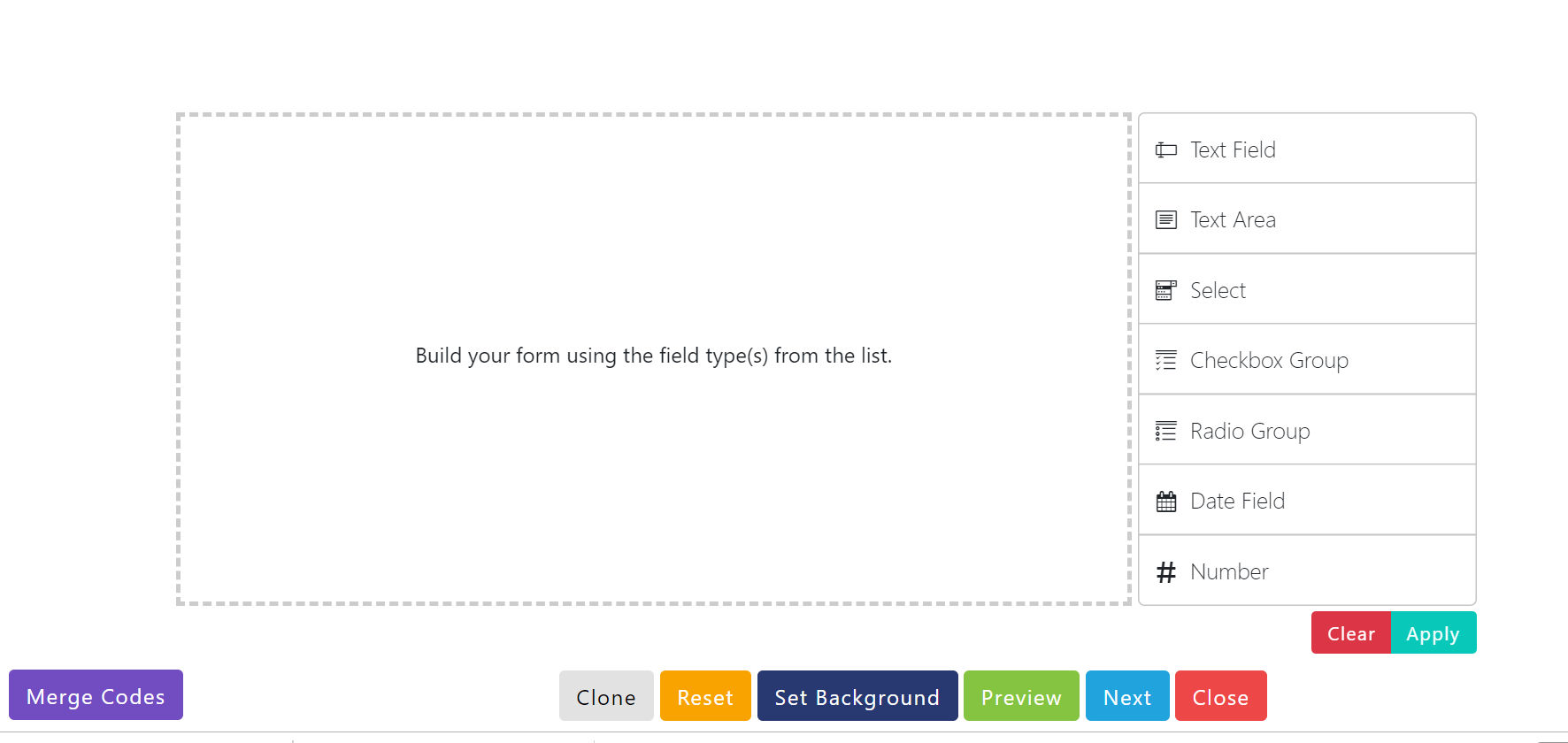Click the Select field type icon

1166,290
